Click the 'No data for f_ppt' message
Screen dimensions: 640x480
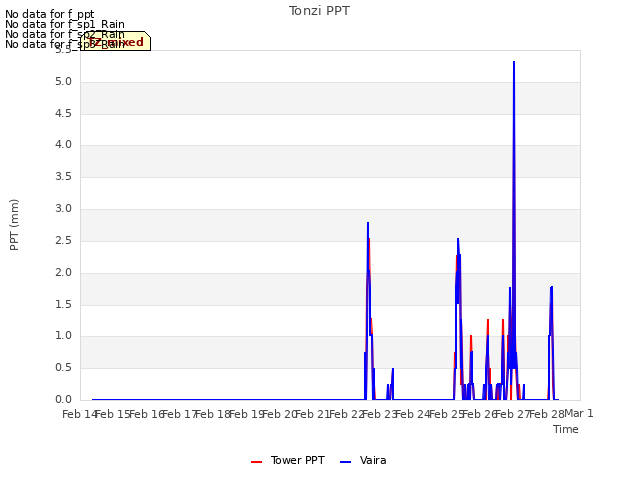(x=49, y=15)
